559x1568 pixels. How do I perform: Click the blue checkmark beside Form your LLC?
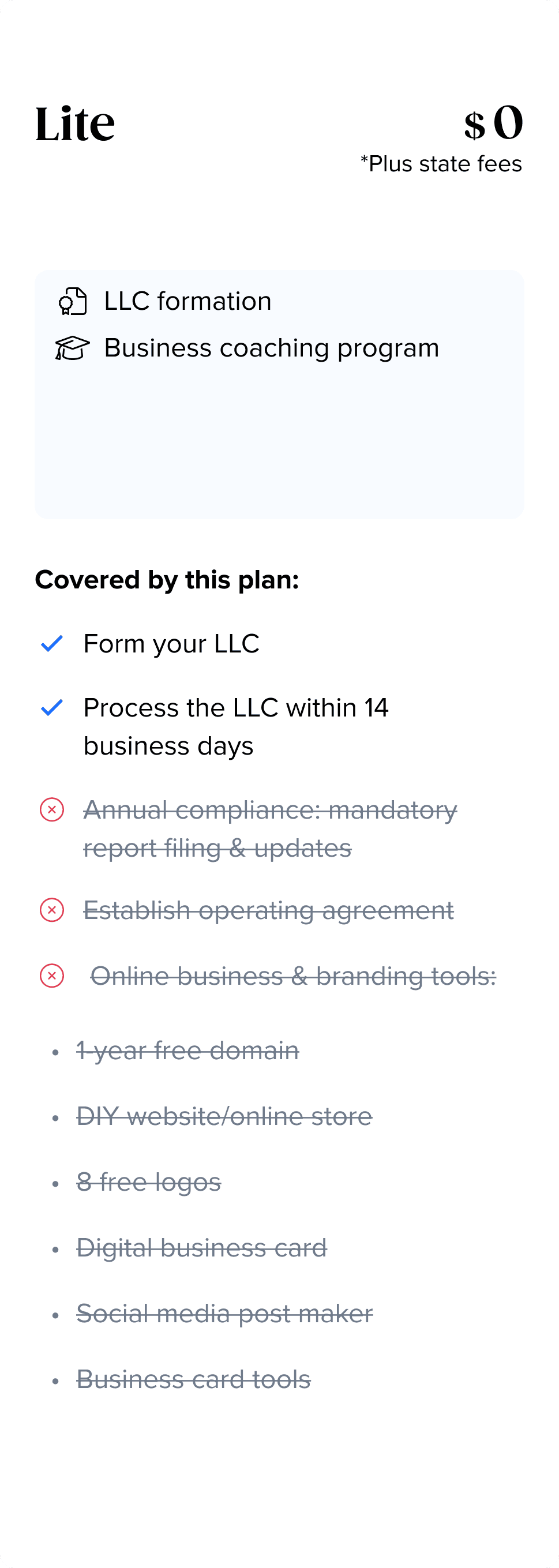tap(52, 643)
